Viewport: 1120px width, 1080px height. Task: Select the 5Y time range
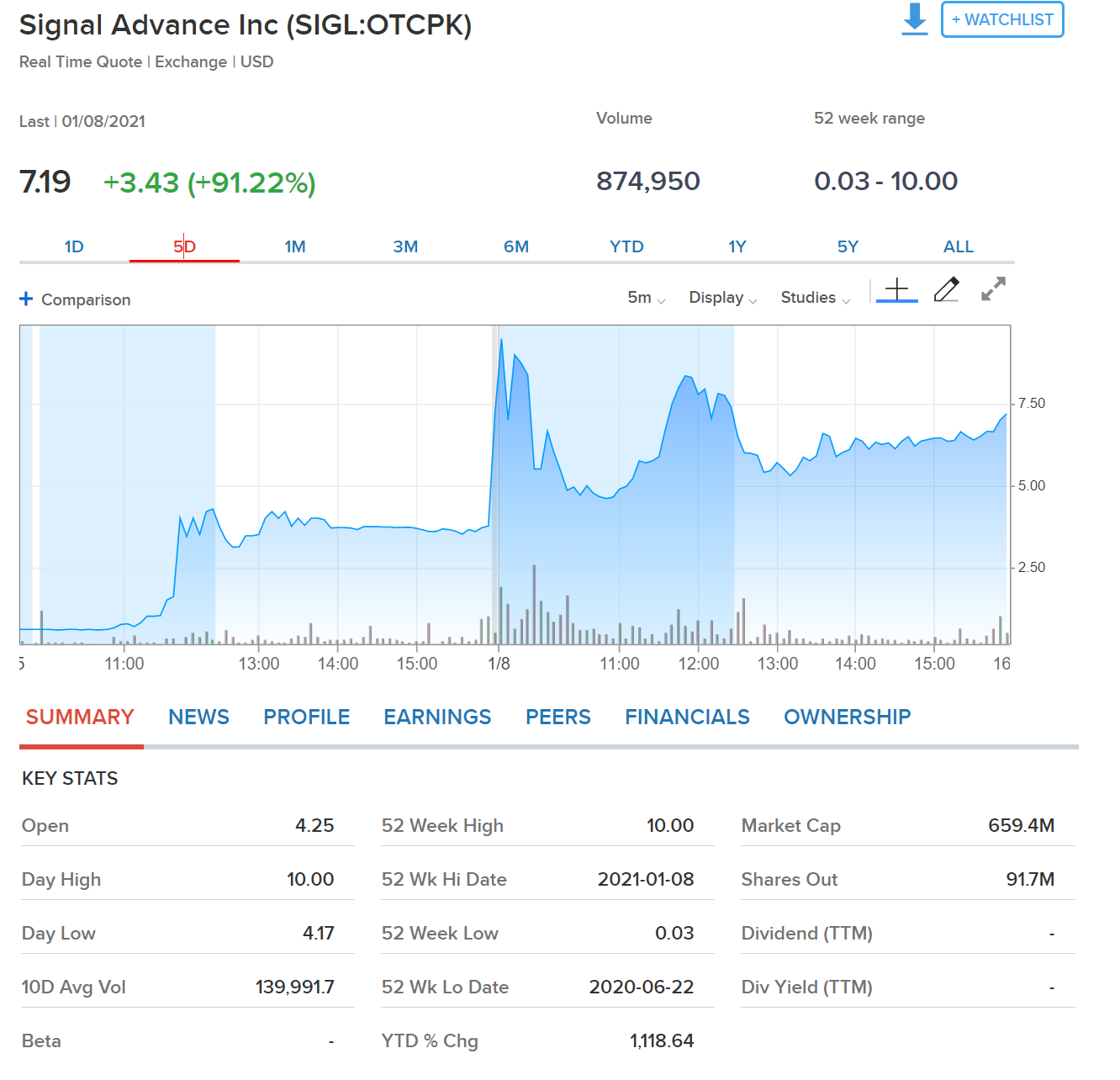(848, 246)
